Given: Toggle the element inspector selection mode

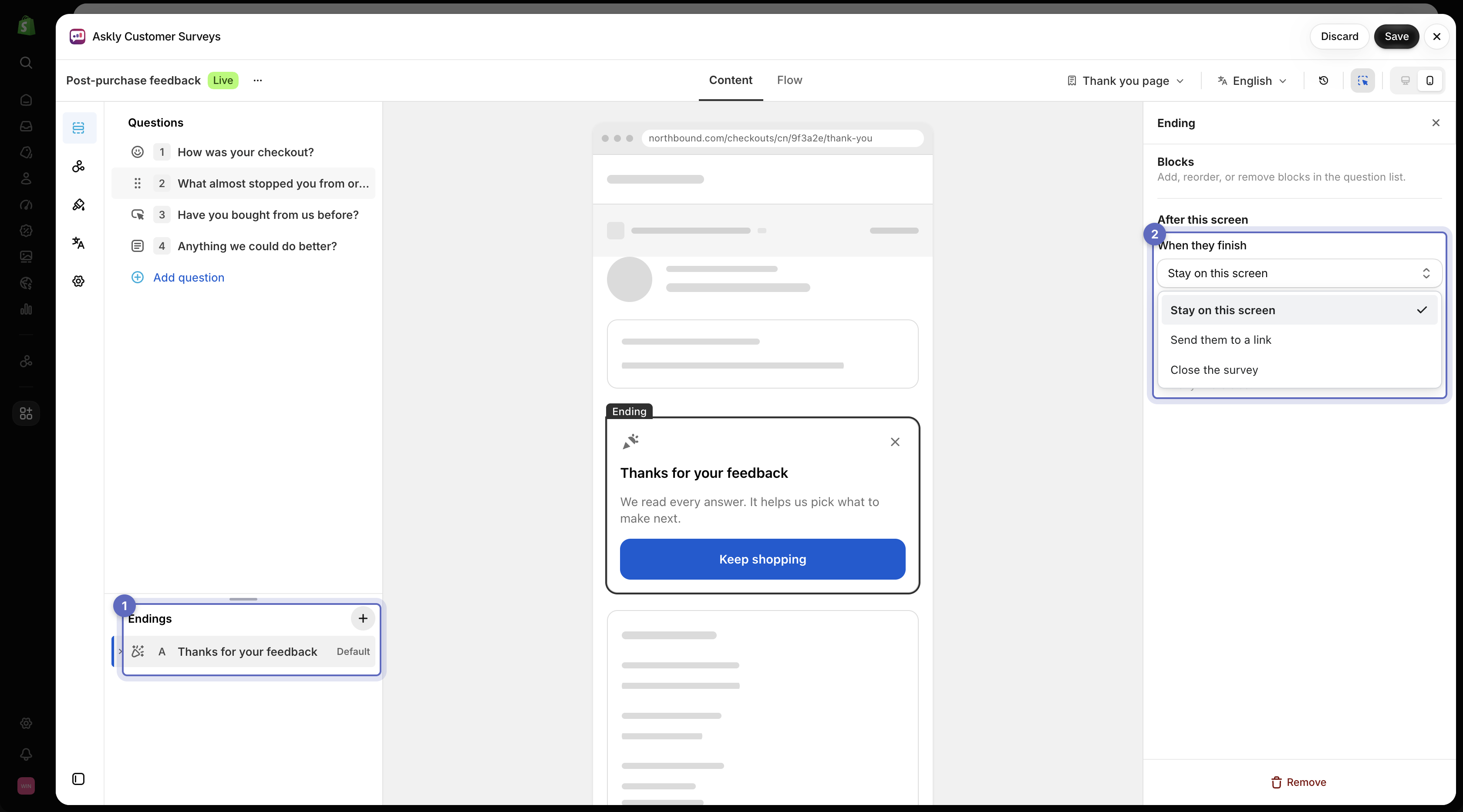Looking at the screenshot, I should 1362,81.
